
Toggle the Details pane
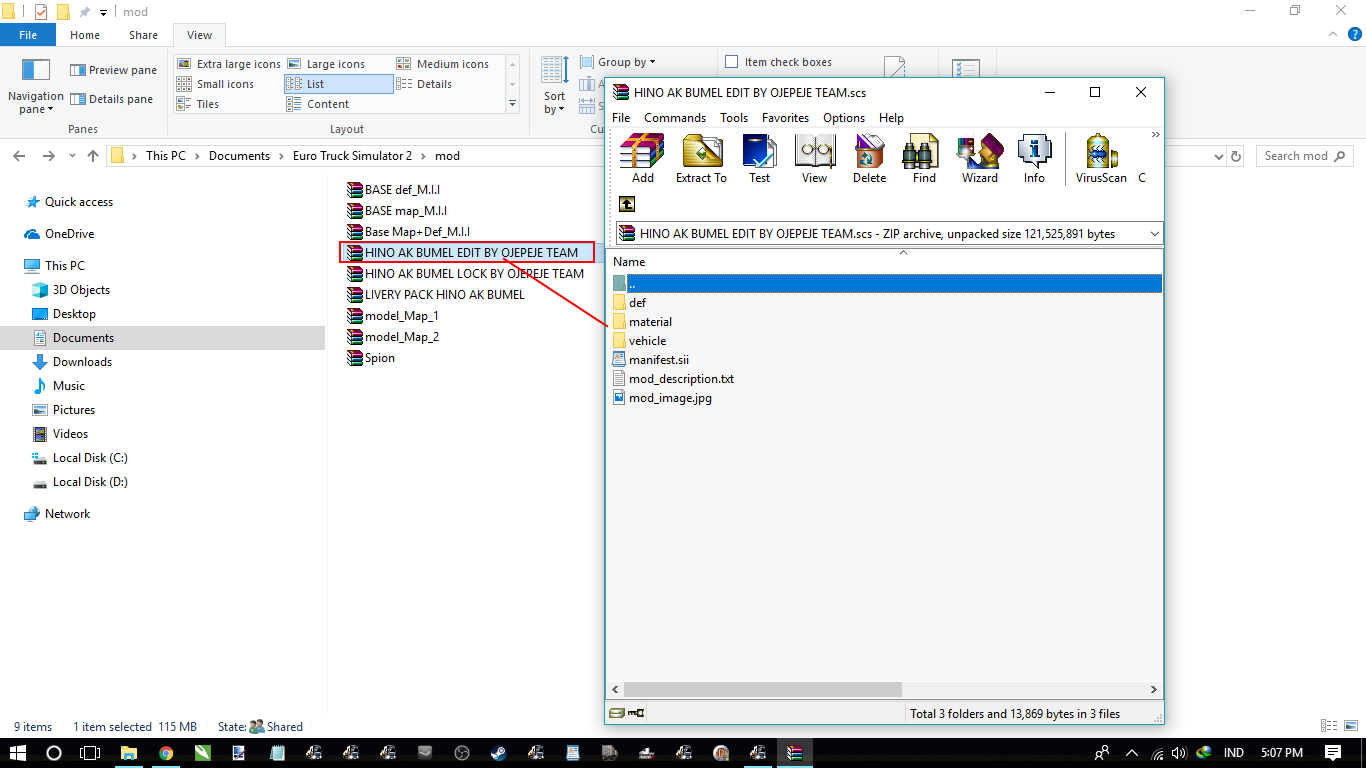[x=111, y=99]
